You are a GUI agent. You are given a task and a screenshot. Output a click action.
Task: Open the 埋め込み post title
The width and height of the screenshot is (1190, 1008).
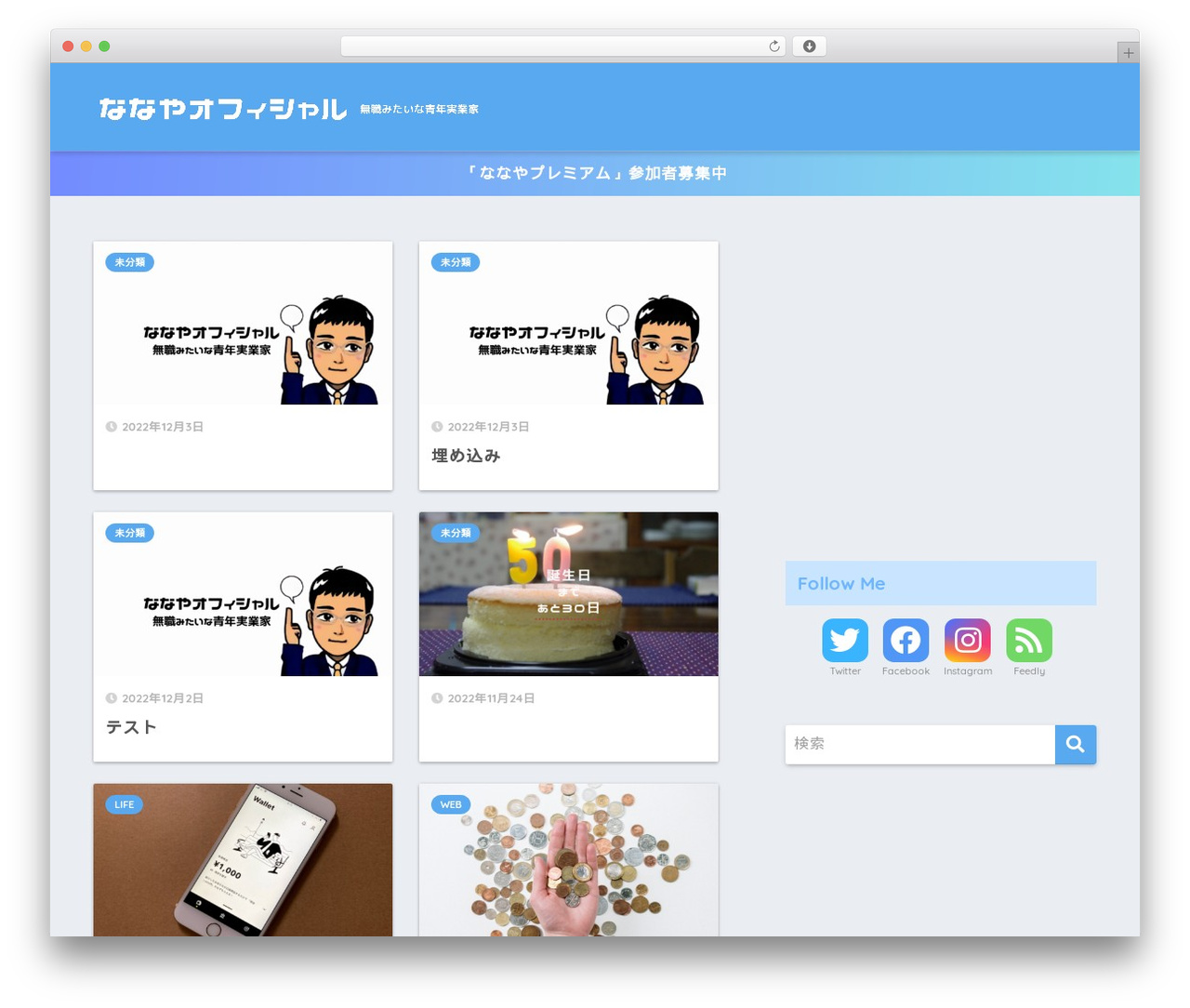(466, 456)
